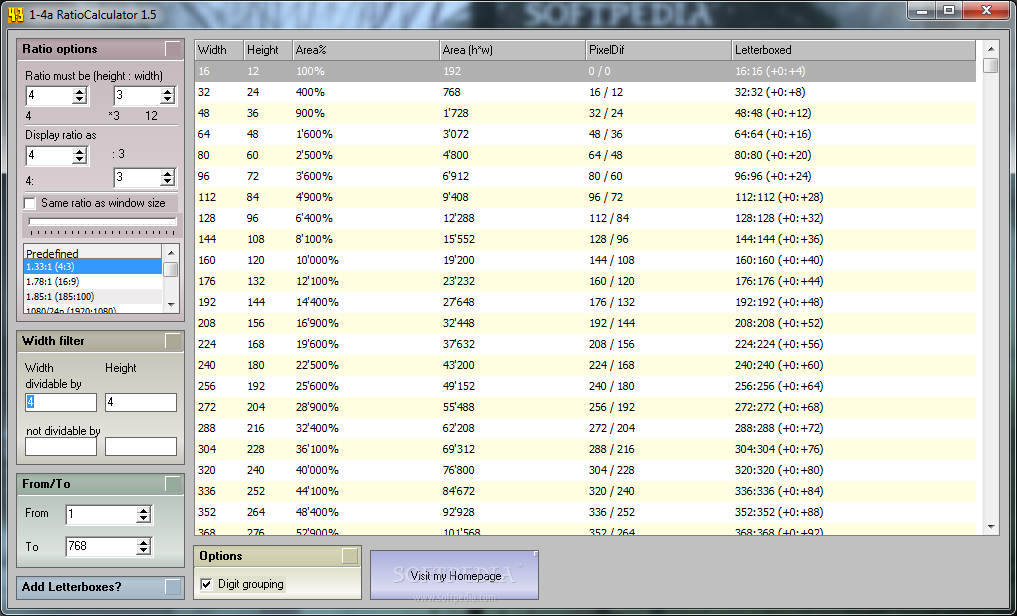Viewport: 1017px width, 616px height.
Task: Select the row with width 64
Action: tap(585, 134)
